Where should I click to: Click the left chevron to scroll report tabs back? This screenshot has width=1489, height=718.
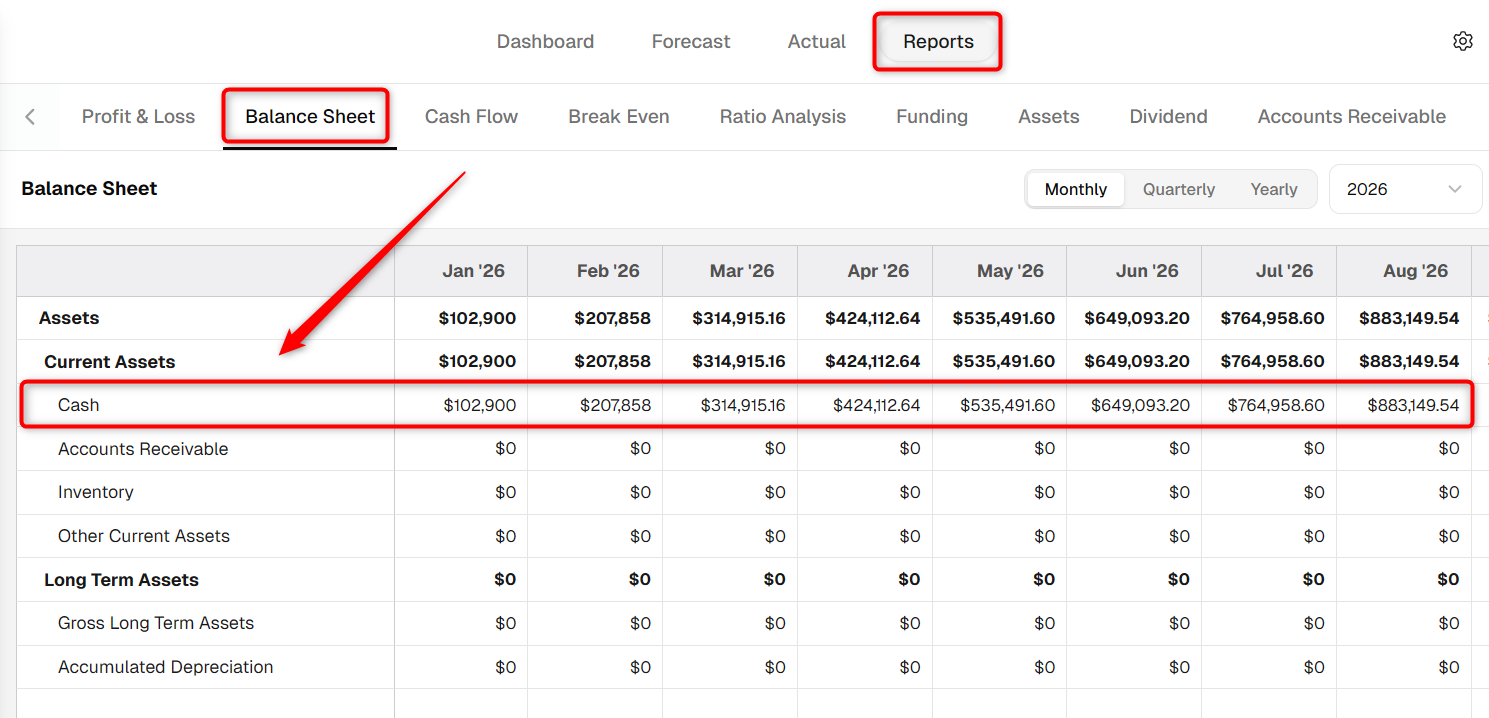(30, 117)
